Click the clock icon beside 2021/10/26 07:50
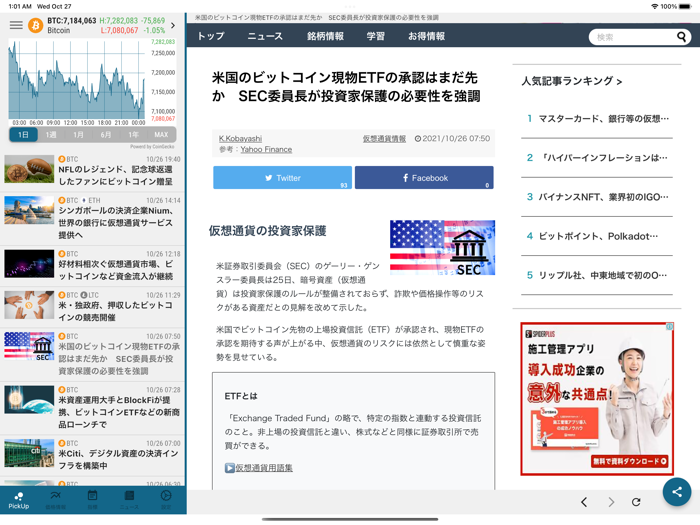The height and width of the screenshot is (525, 700). (x=417, y=139)
